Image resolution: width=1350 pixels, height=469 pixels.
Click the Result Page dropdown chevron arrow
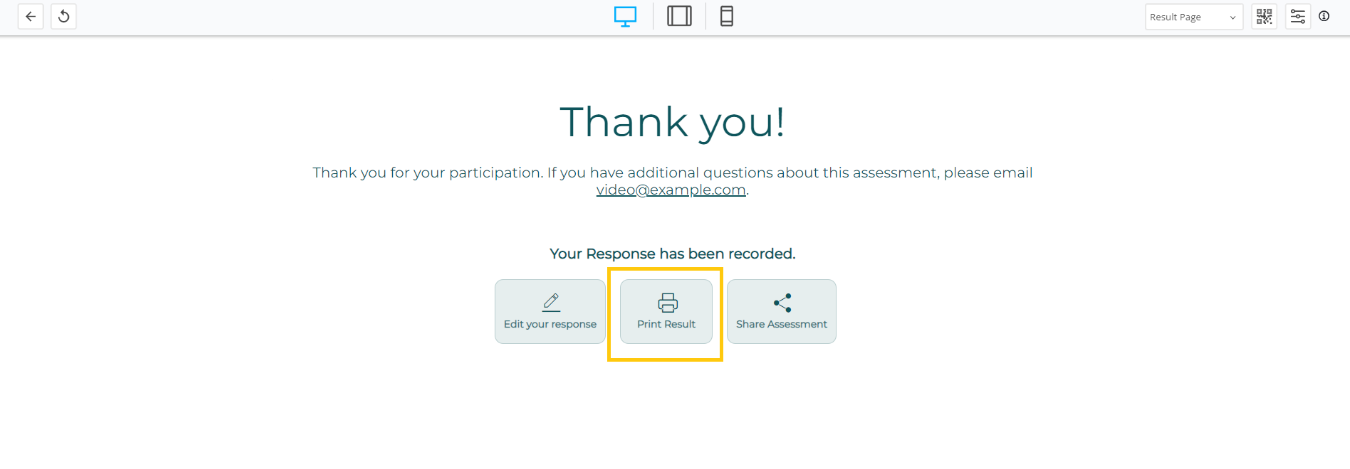click(1232, 17)
